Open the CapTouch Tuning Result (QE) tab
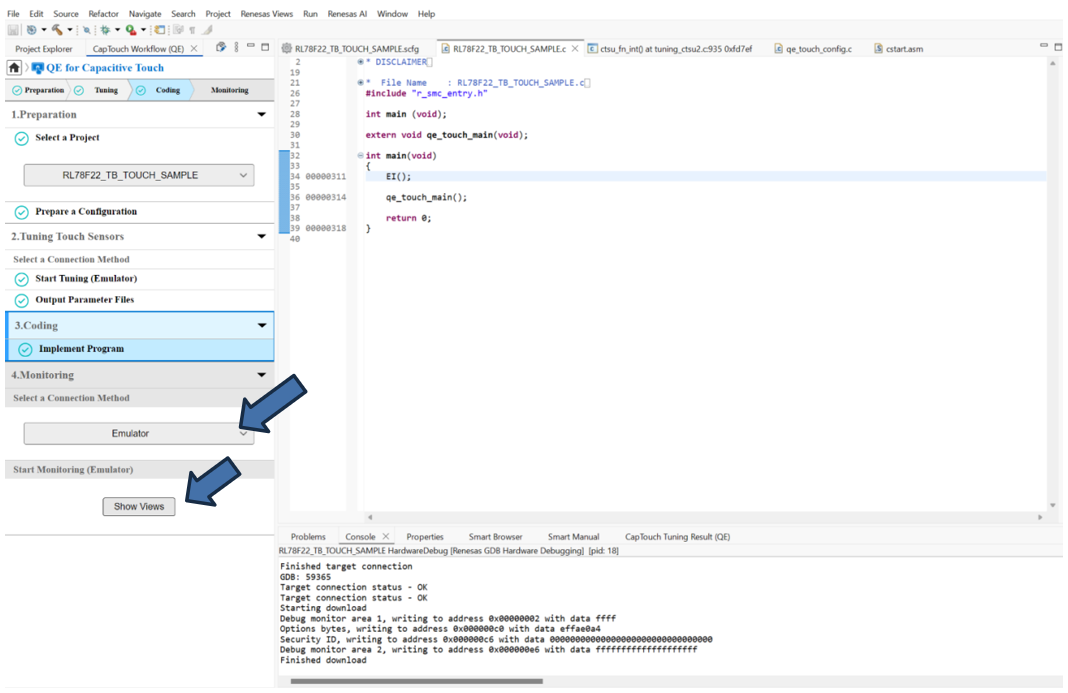Viewport: 1068px width, 693px height. (677, 537)
